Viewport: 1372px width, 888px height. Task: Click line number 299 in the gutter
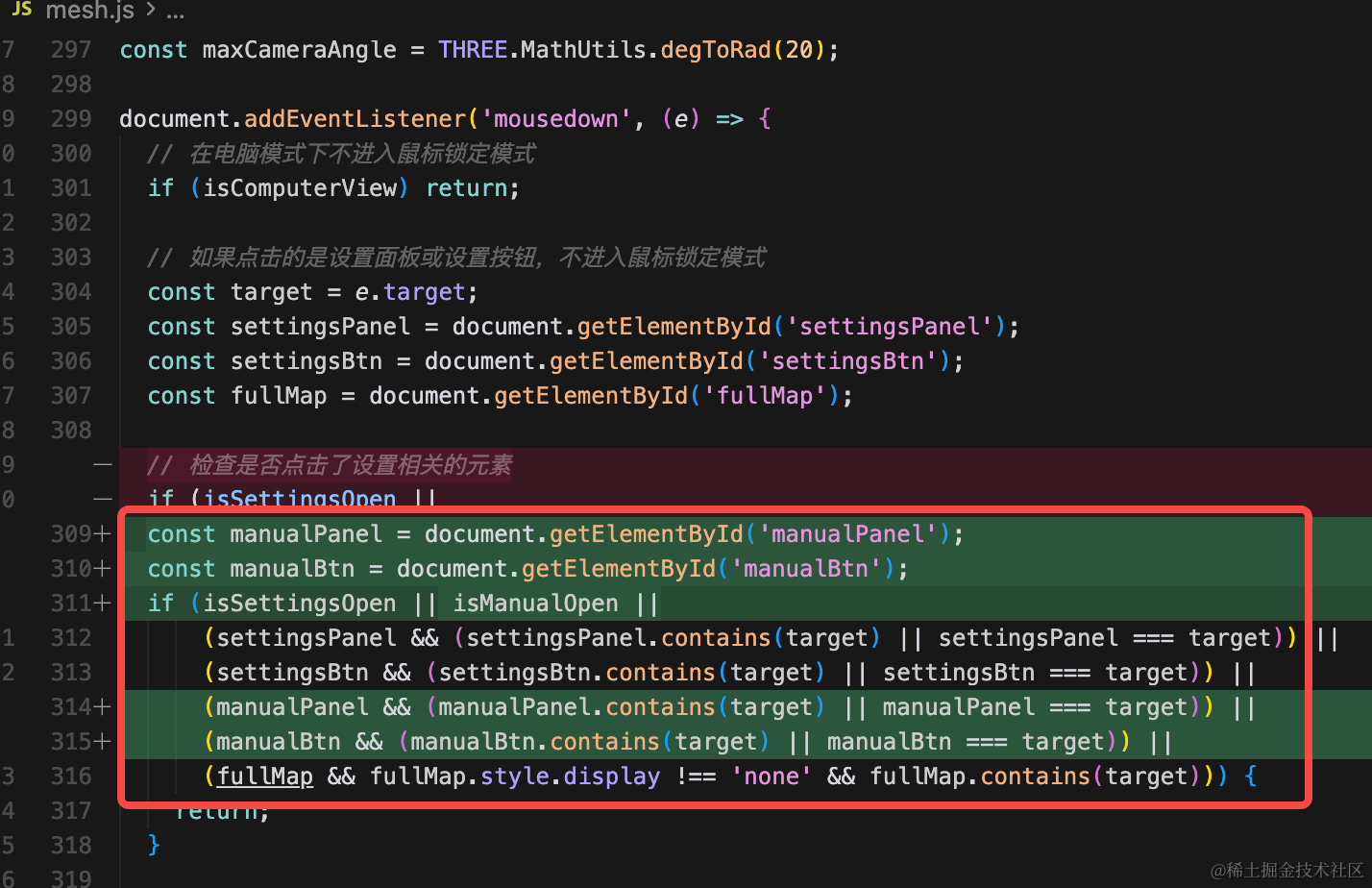[x=71, y=119]
